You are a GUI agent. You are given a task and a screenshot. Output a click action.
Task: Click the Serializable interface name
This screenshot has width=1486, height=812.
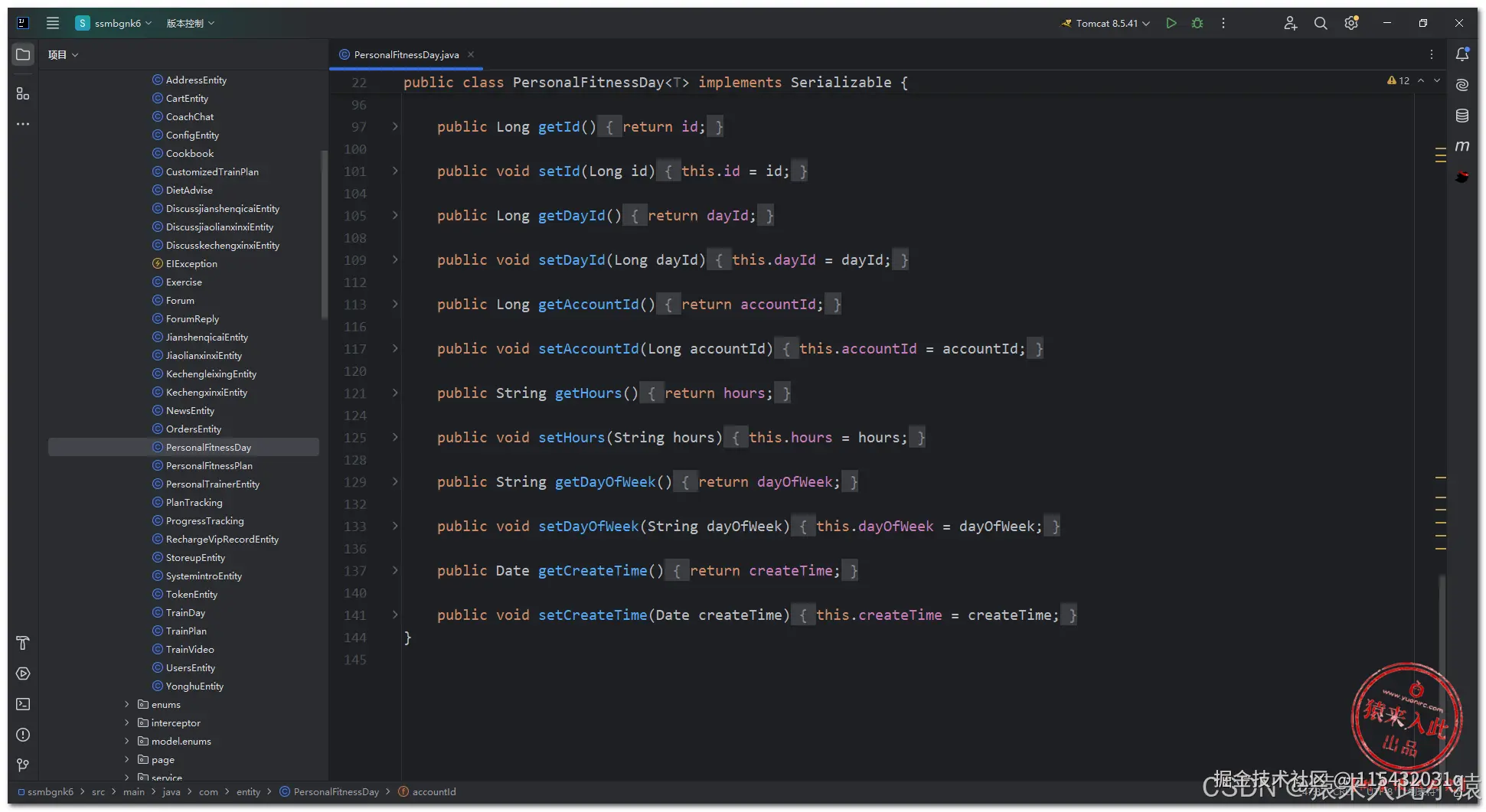[x=841, y=82]
